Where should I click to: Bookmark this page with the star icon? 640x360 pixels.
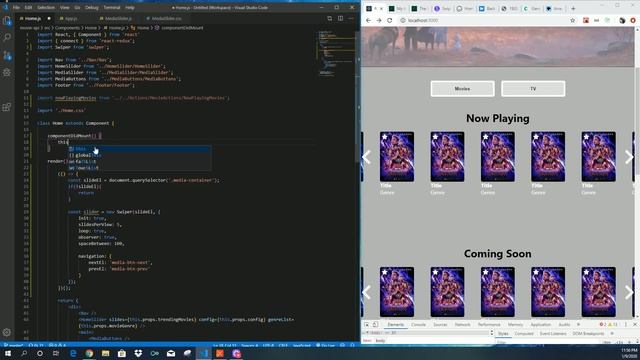[x=572, y=20]
